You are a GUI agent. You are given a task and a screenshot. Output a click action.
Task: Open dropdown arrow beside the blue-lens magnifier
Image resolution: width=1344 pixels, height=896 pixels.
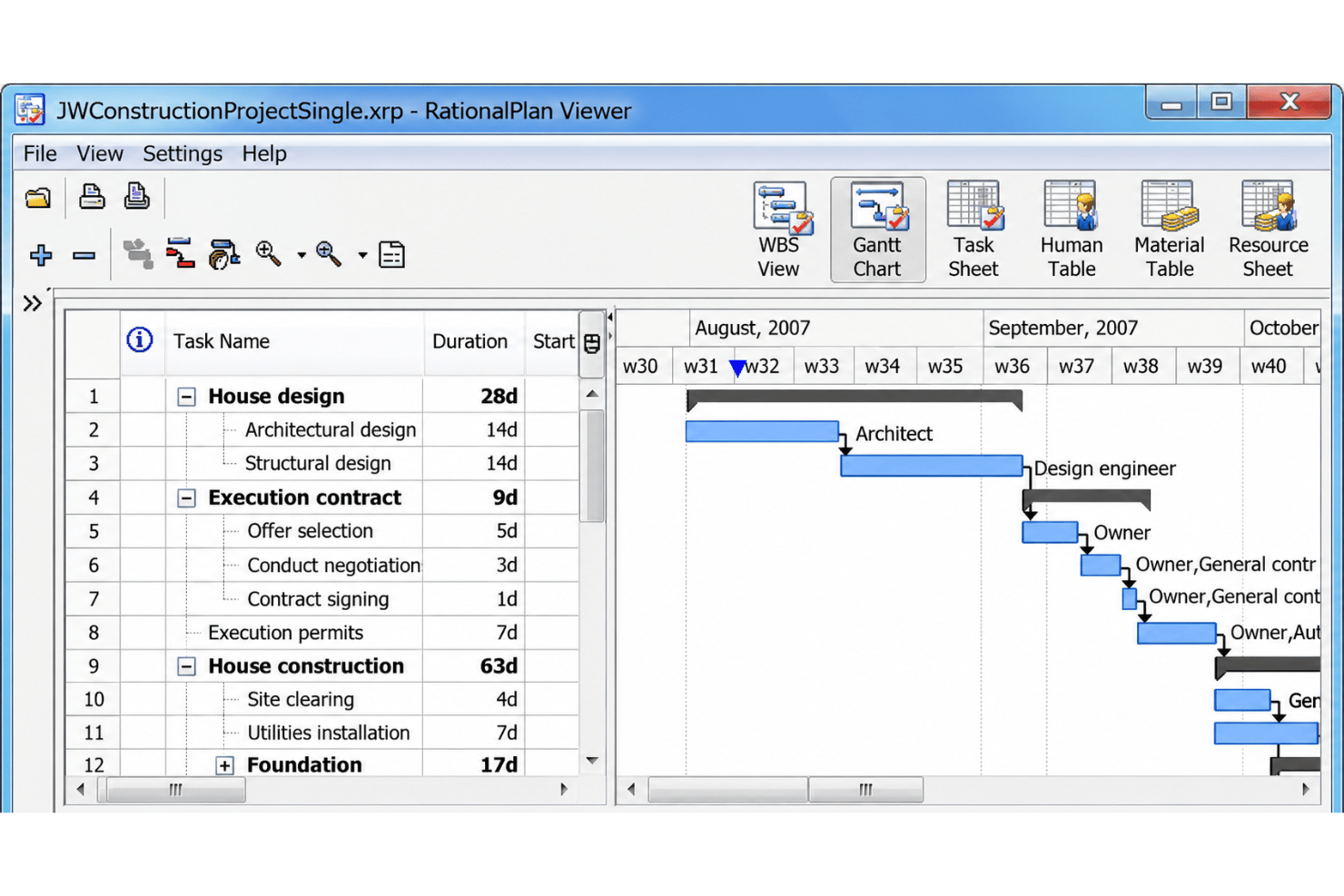point(362,256)
